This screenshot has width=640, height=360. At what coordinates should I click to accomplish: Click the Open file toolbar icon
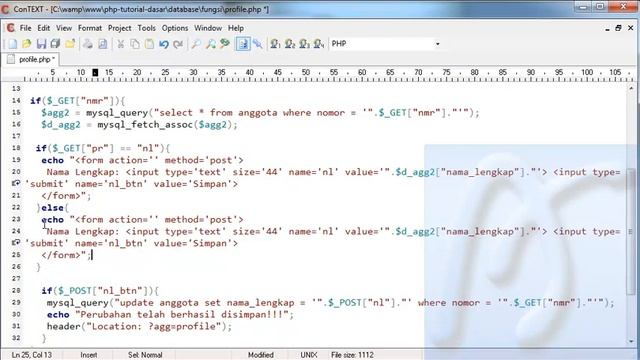tap(27, 44)
